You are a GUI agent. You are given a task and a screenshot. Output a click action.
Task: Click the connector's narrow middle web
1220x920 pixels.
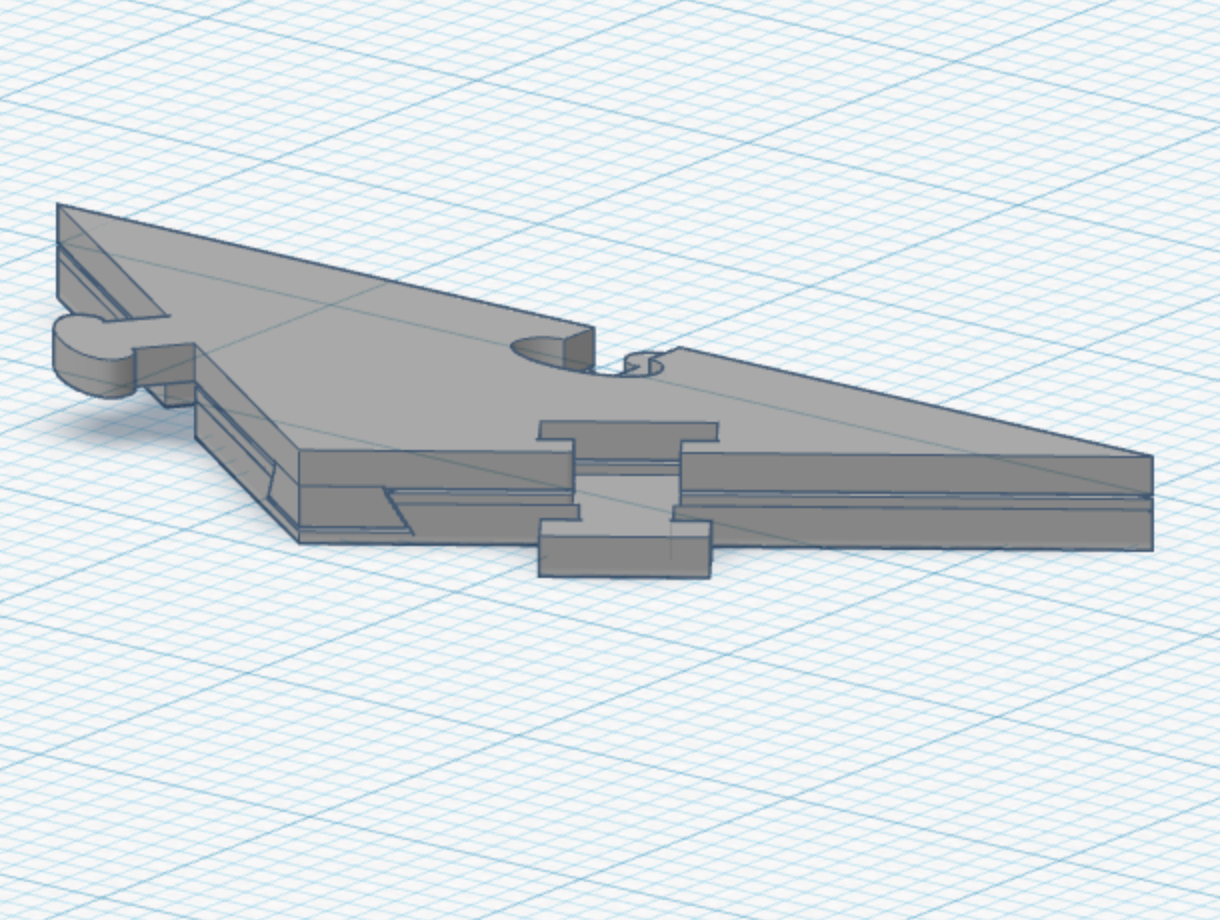tap(626, 492)
